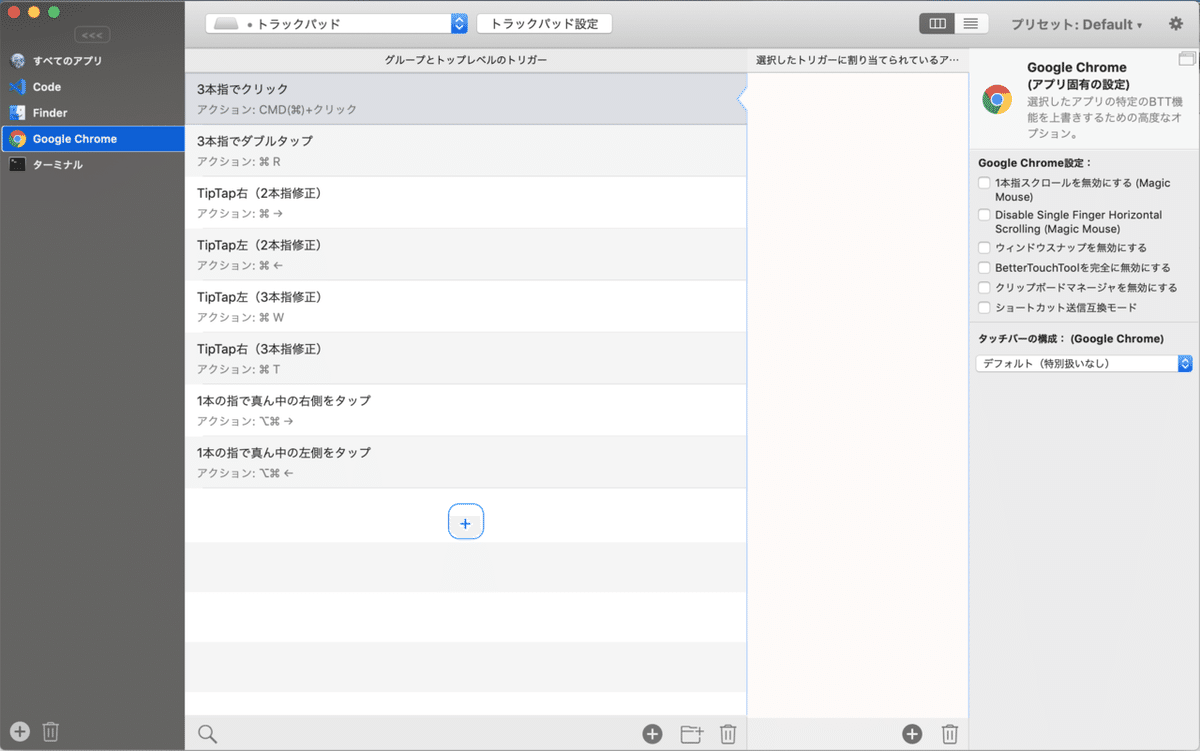Collapse the sidebar with the <<< button
This screenshot has height=751, width=1200.
(x=92, y=35)
